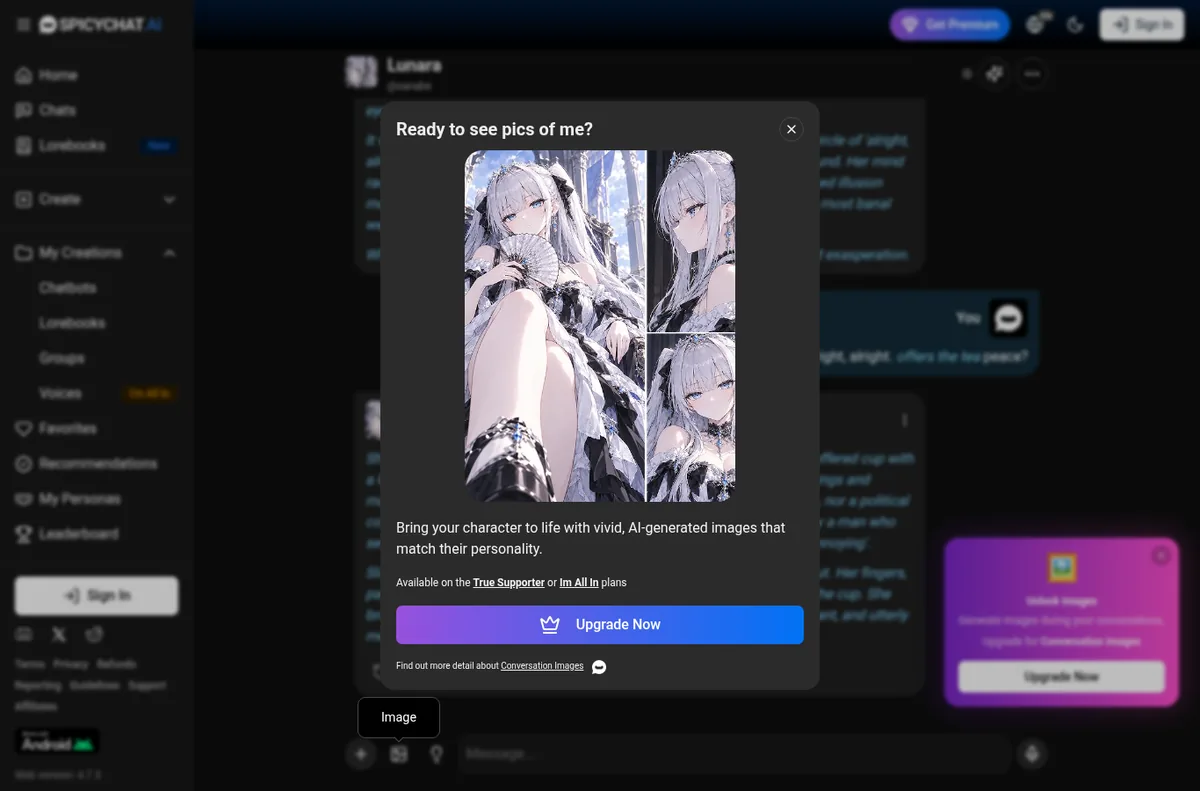The width and height of the screenshot is (1200, 791).
Task: Click the sidebar Sign In button
Action: [96, 595]
